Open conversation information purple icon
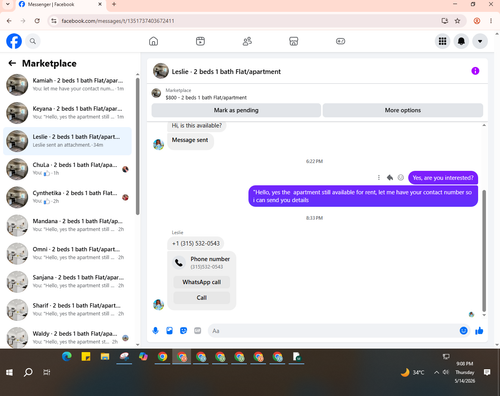 pyautogui.click(x=475, y=71)
